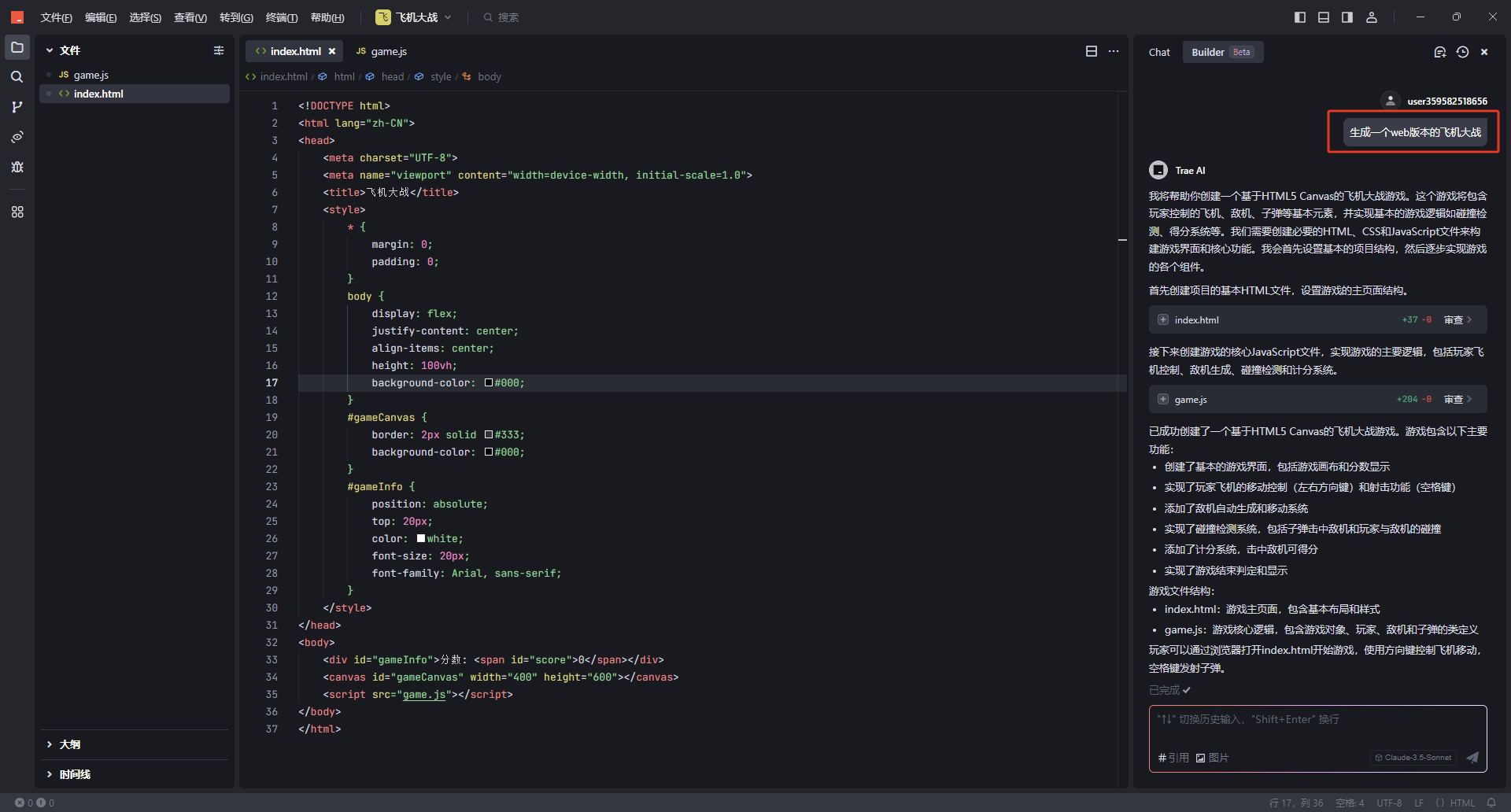The width and height of the screenshot is (1511, 812).
Task: Open the chat history icon
Action: pyautogui.click(x=1462, y=52)
